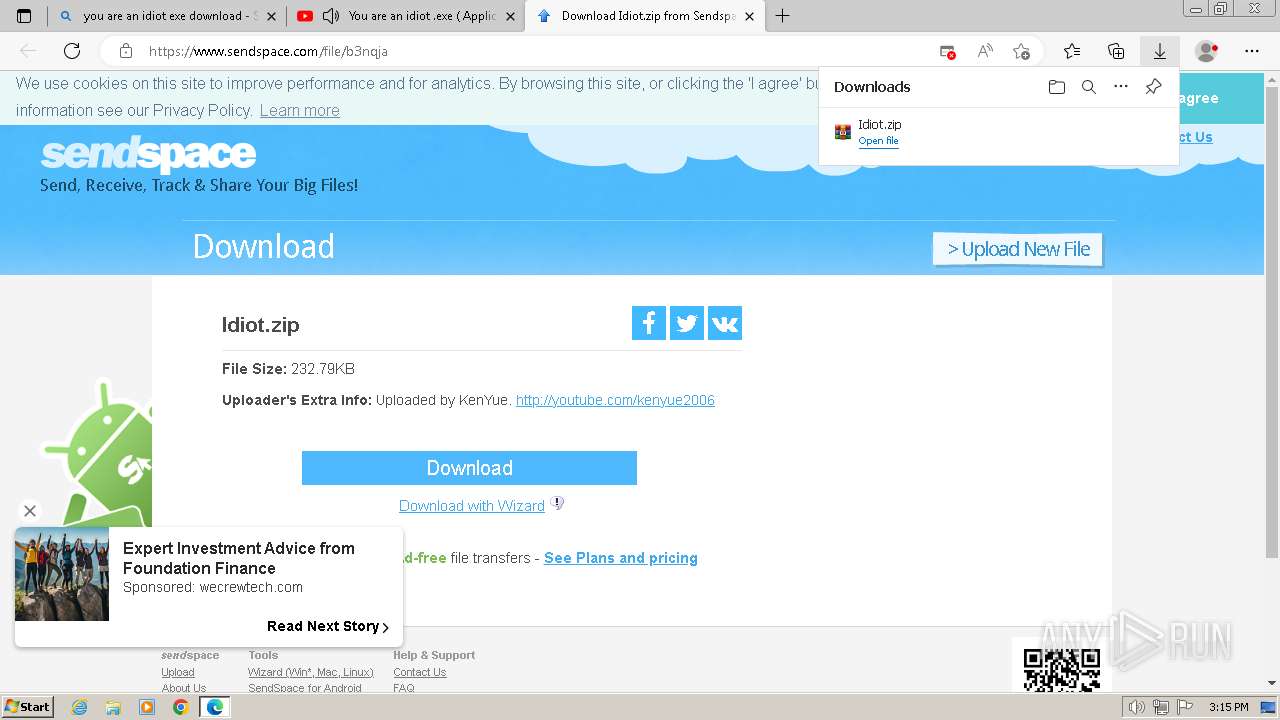Open footer FAQ link
The image size is (1280, 720).
coord(404,688)
